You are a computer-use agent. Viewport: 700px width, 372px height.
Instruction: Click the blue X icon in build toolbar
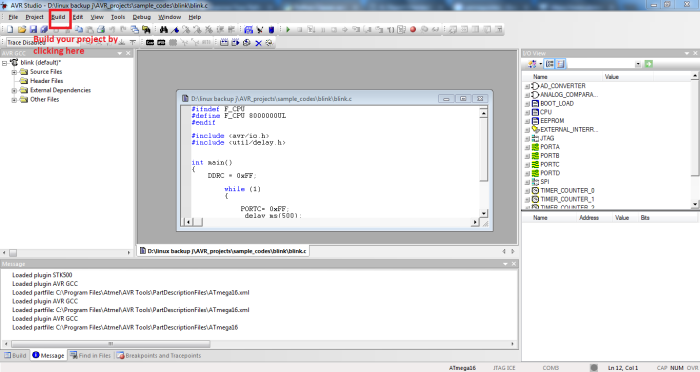coord(258,43)
